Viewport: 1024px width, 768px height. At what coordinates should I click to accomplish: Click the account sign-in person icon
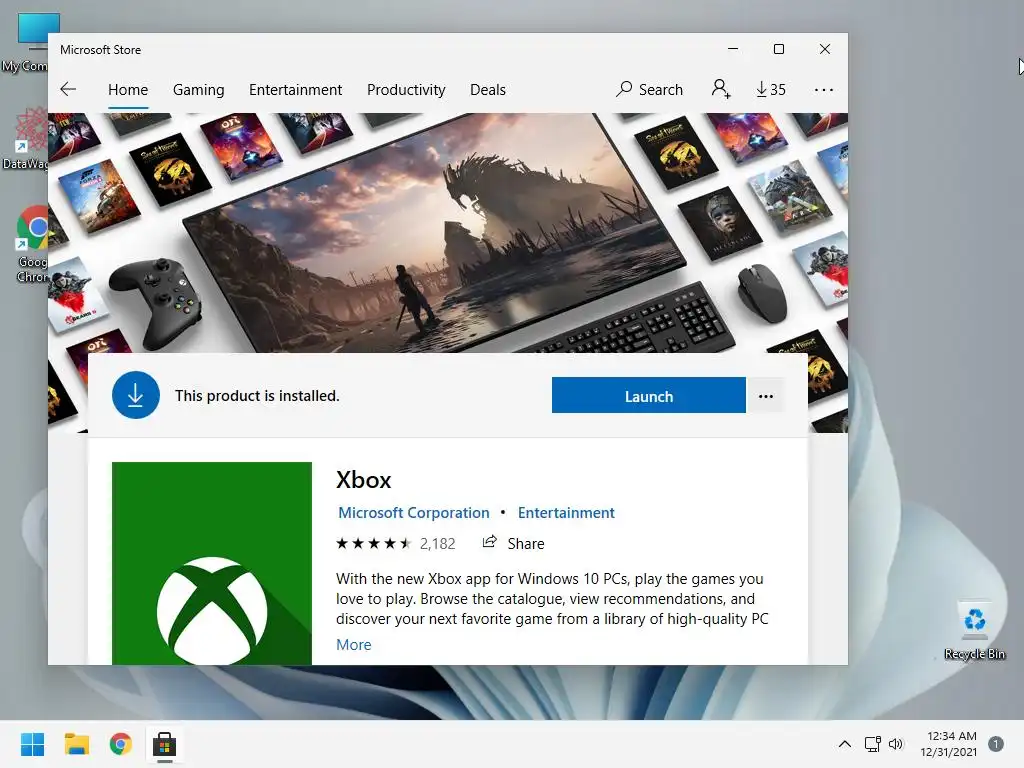tap(721, 89)
